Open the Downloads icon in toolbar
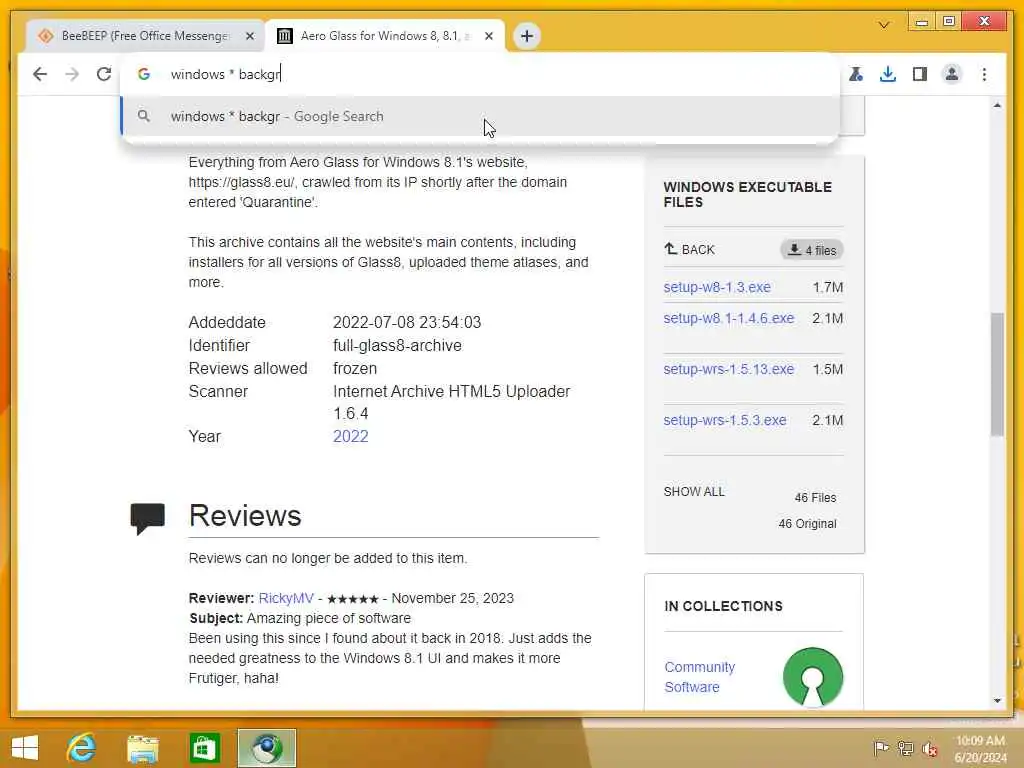The image size is (1024, 768). (888, 74)
